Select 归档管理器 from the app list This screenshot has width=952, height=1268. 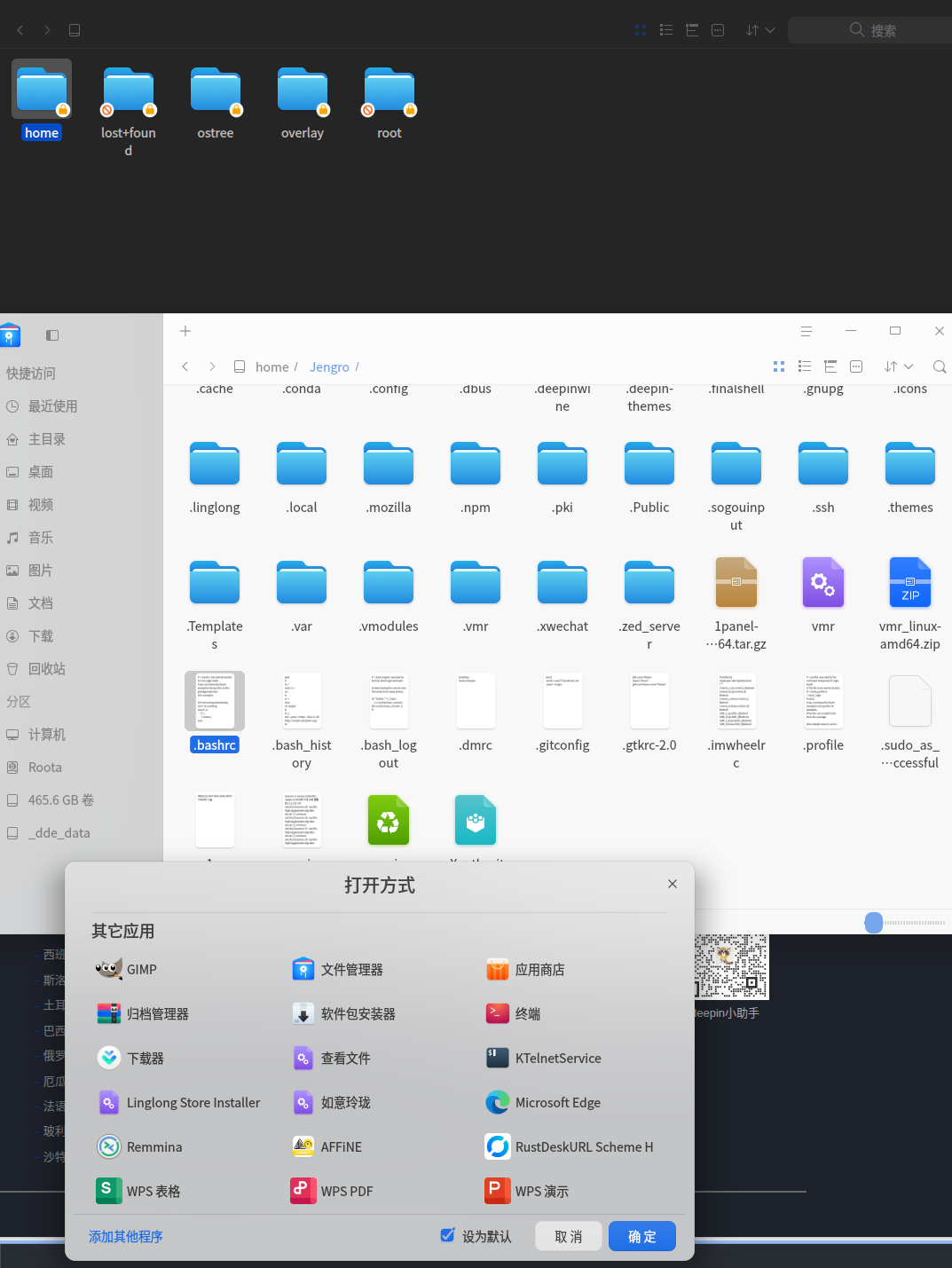142,1013
